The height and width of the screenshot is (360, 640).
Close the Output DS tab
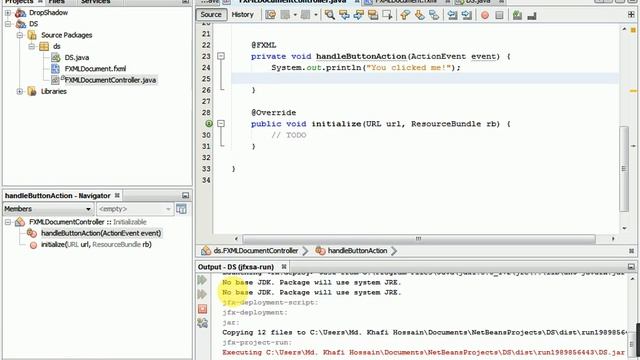click(x=284, y=267)
